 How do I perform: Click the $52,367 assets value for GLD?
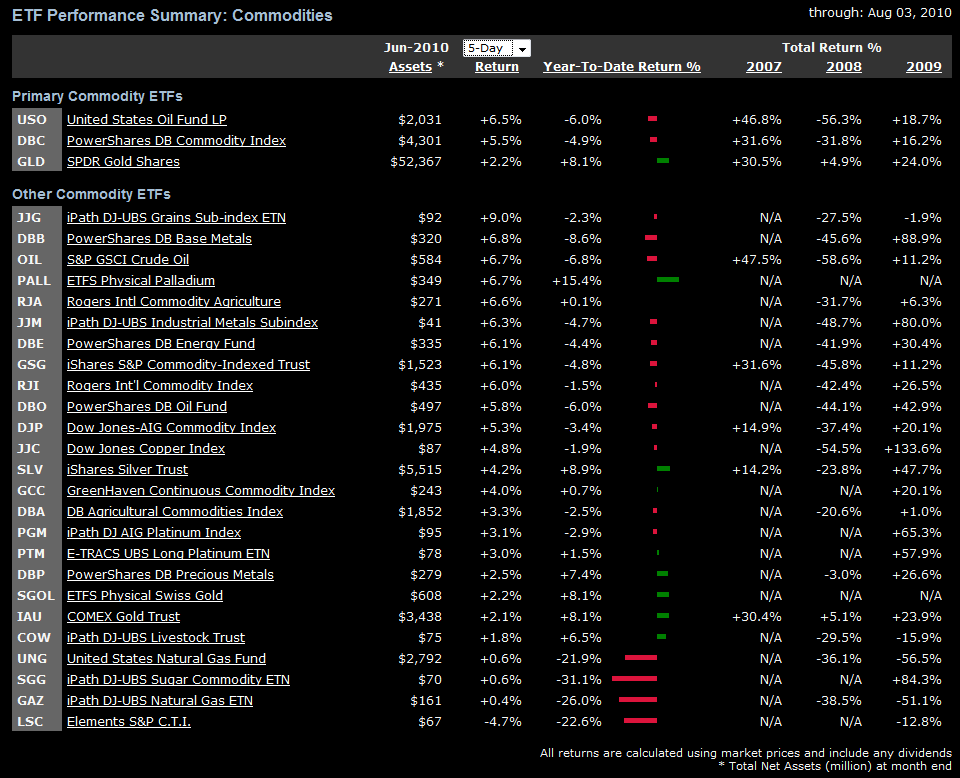coord(416,162)
